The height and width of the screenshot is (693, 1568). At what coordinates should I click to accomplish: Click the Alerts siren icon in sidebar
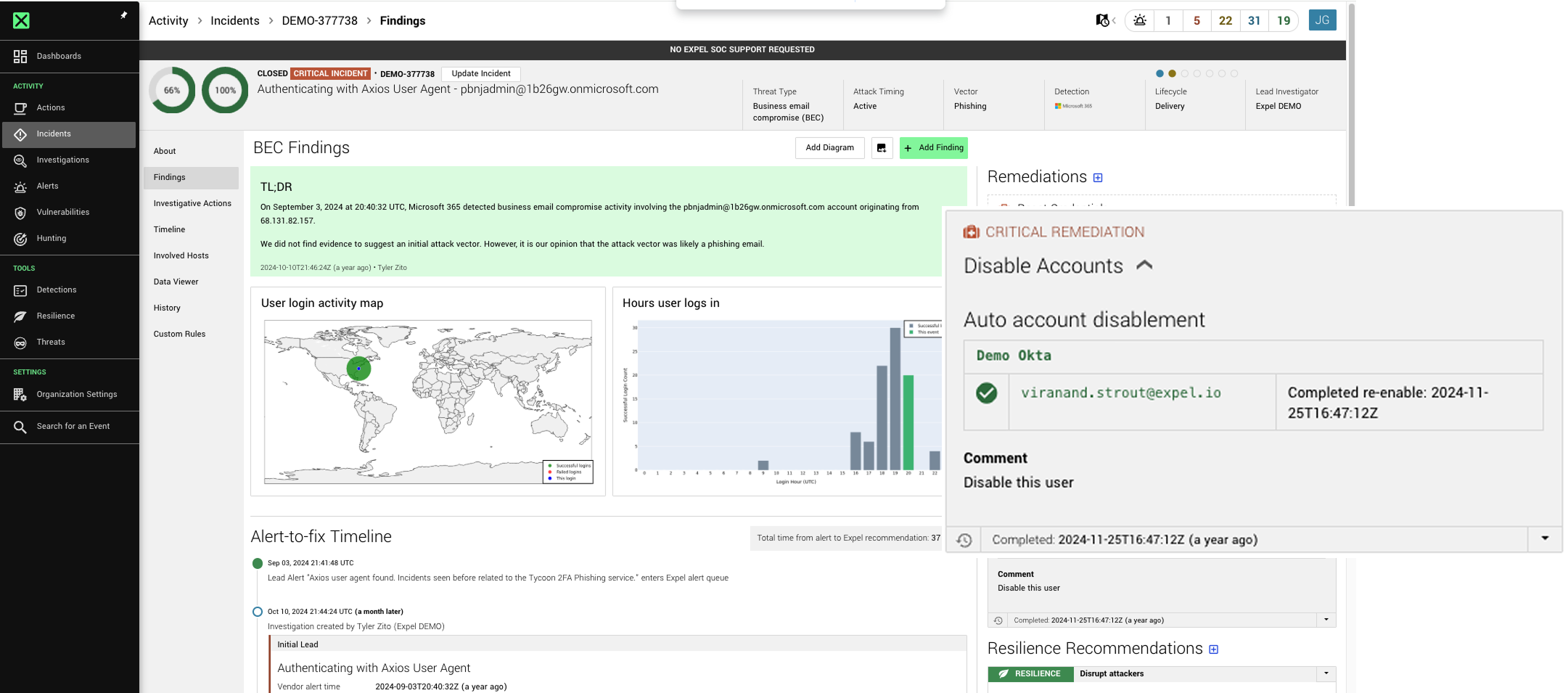pyautogui.click(x=20, y=186)
